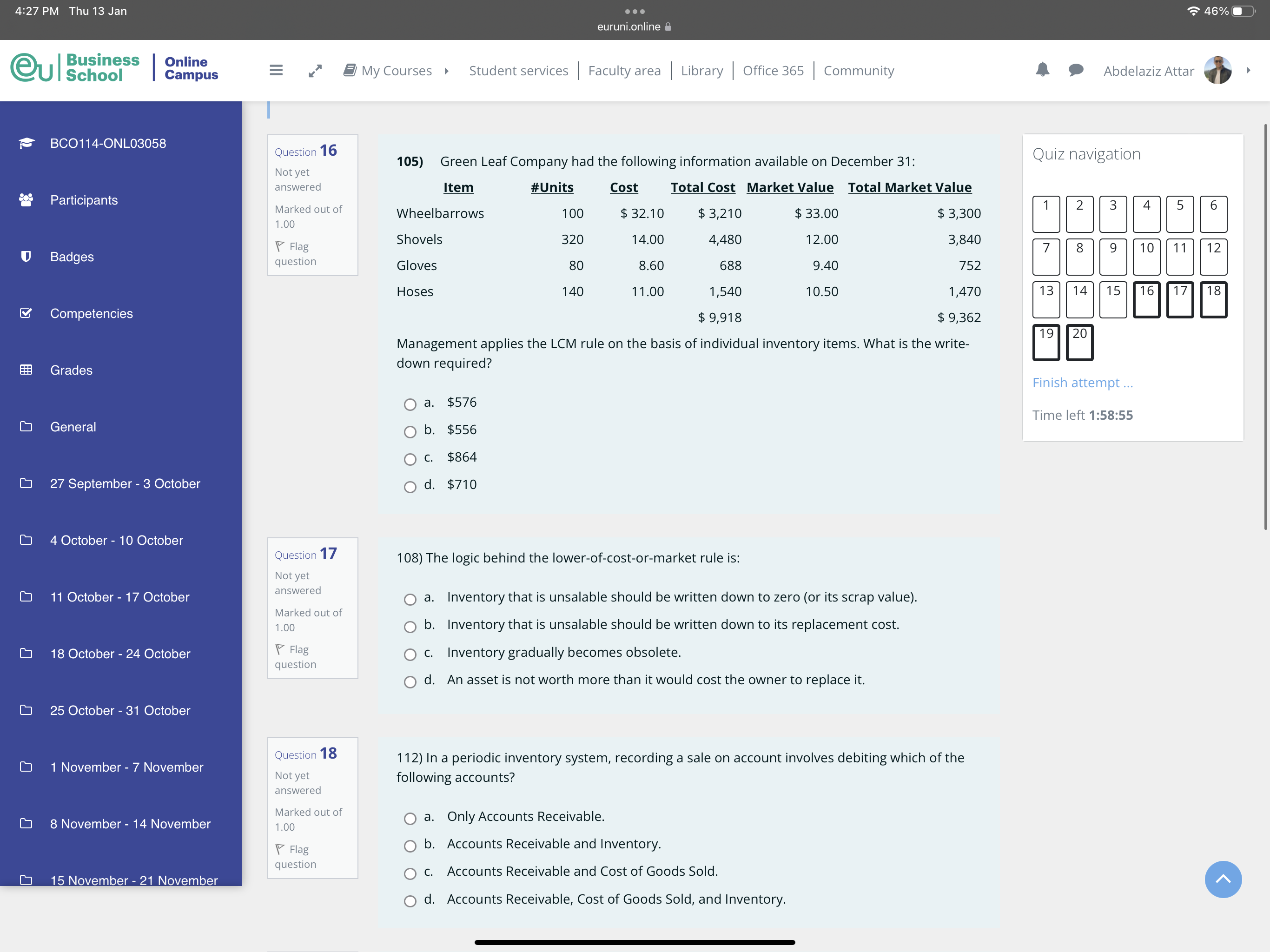This screenshot has width=1270, height=952.
Task: Open the hamburger menu icon
Action: click(276, 70)
